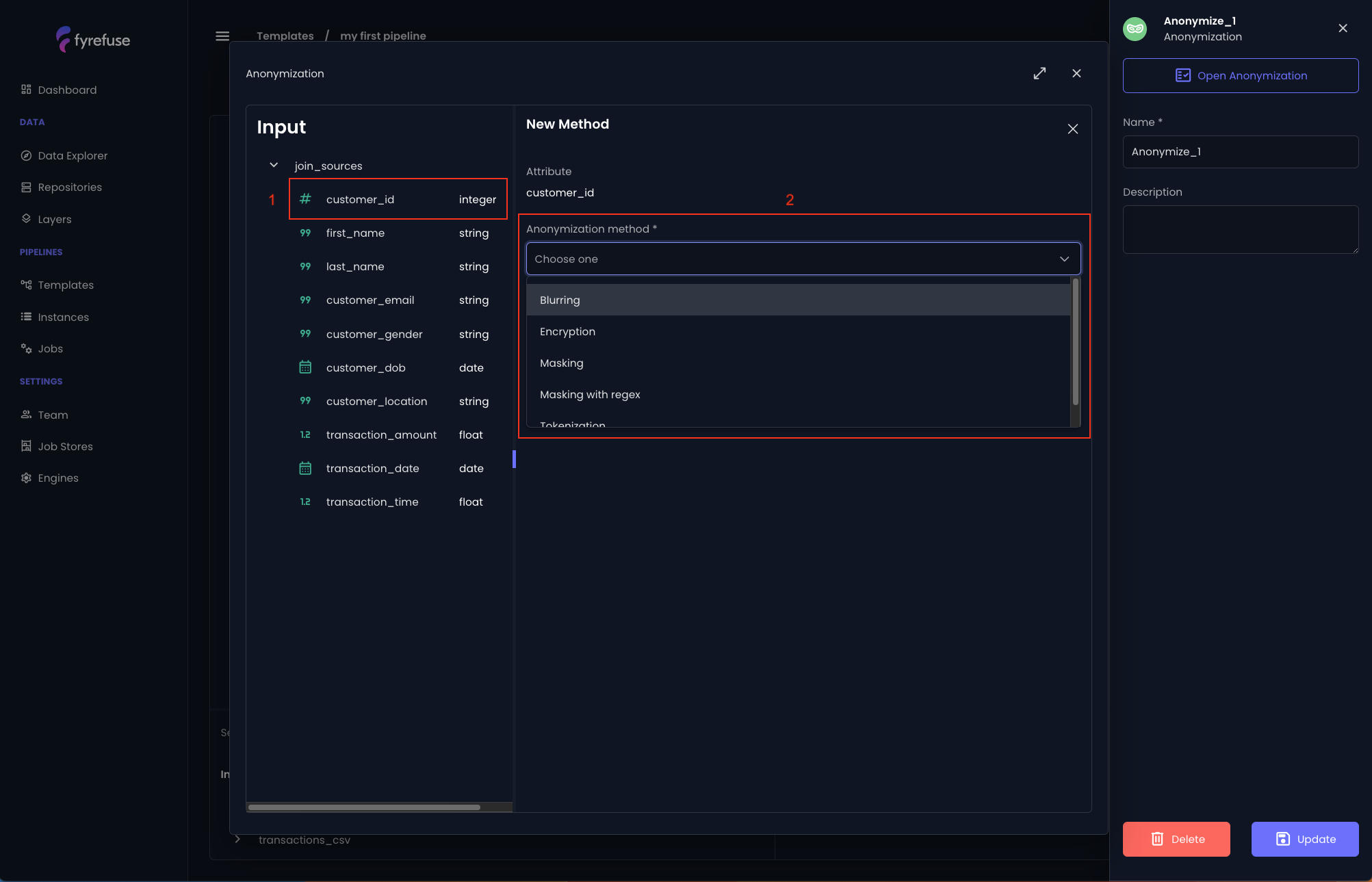Select customer_gender attribute row
This screenshot has height=882, width=1372.
[398, 335]
